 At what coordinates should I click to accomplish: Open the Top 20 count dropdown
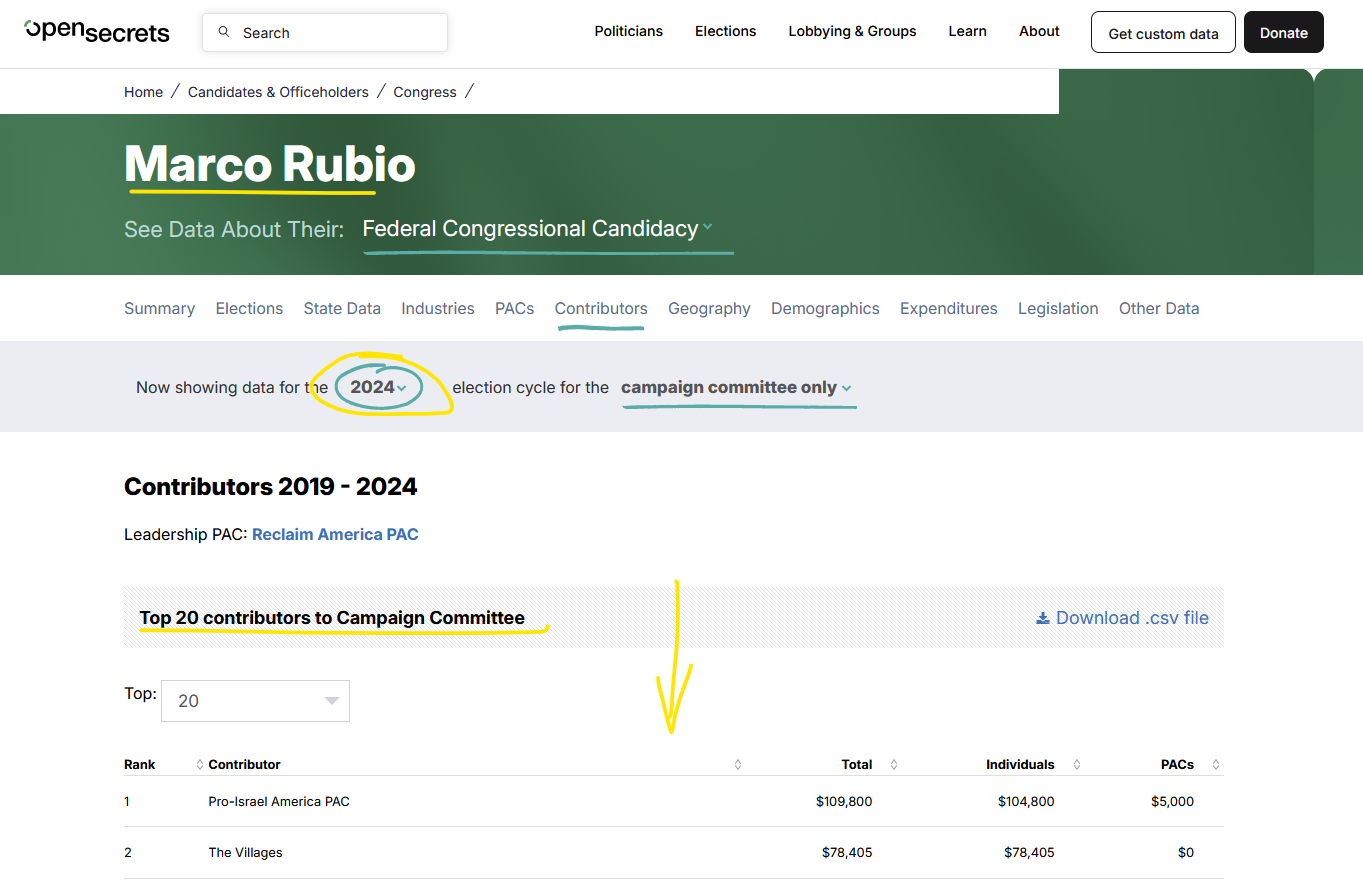(255, 701)
